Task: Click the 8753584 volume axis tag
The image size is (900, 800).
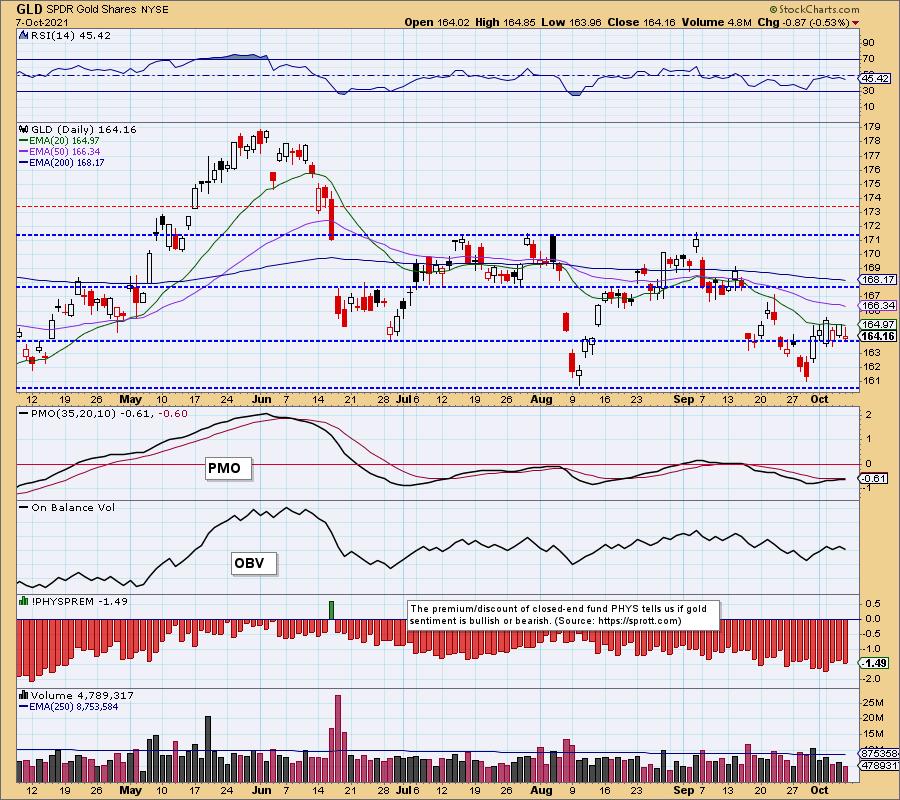Action: [x=878, y=753]
